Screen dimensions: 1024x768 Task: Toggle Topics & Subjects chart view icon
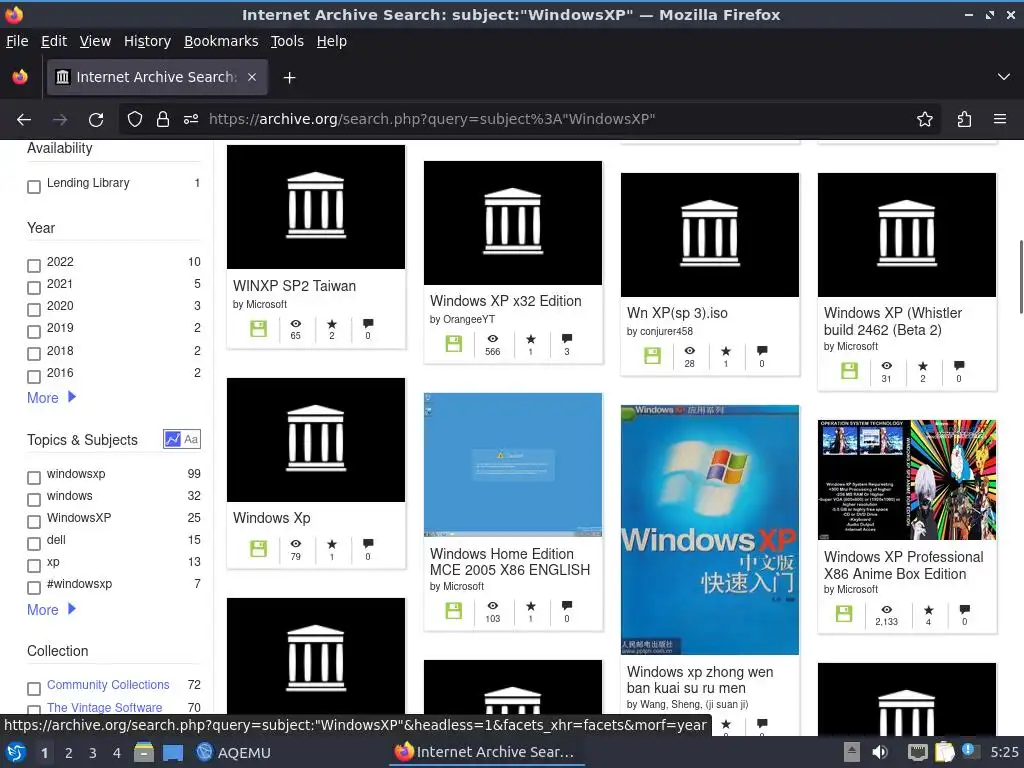click(x=172, y=440)
